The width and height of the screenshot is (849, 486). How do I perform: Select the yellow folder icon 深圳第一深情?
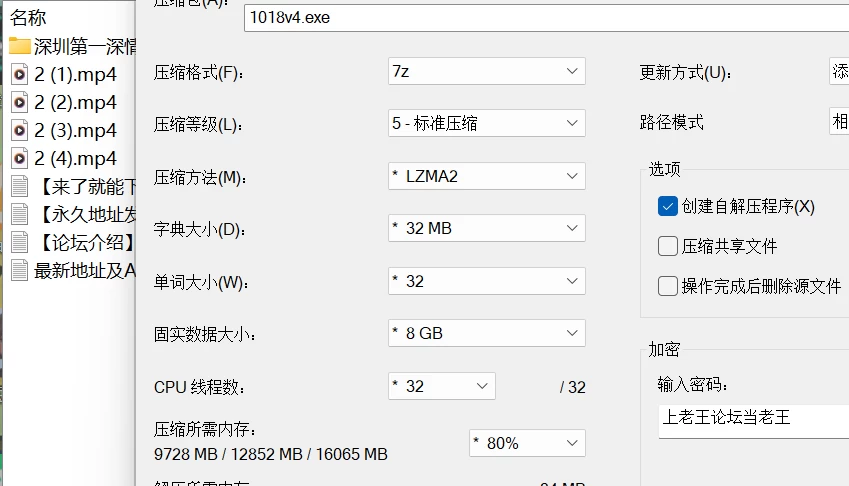(19, 46)
